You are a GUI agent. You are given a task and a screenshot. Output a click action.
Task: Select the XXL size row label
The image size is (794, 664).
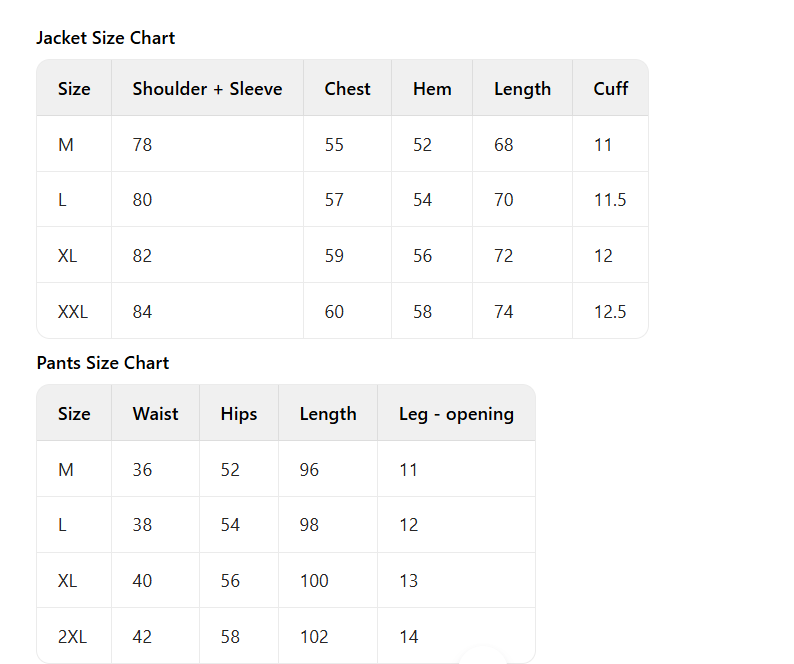(73, 312)
